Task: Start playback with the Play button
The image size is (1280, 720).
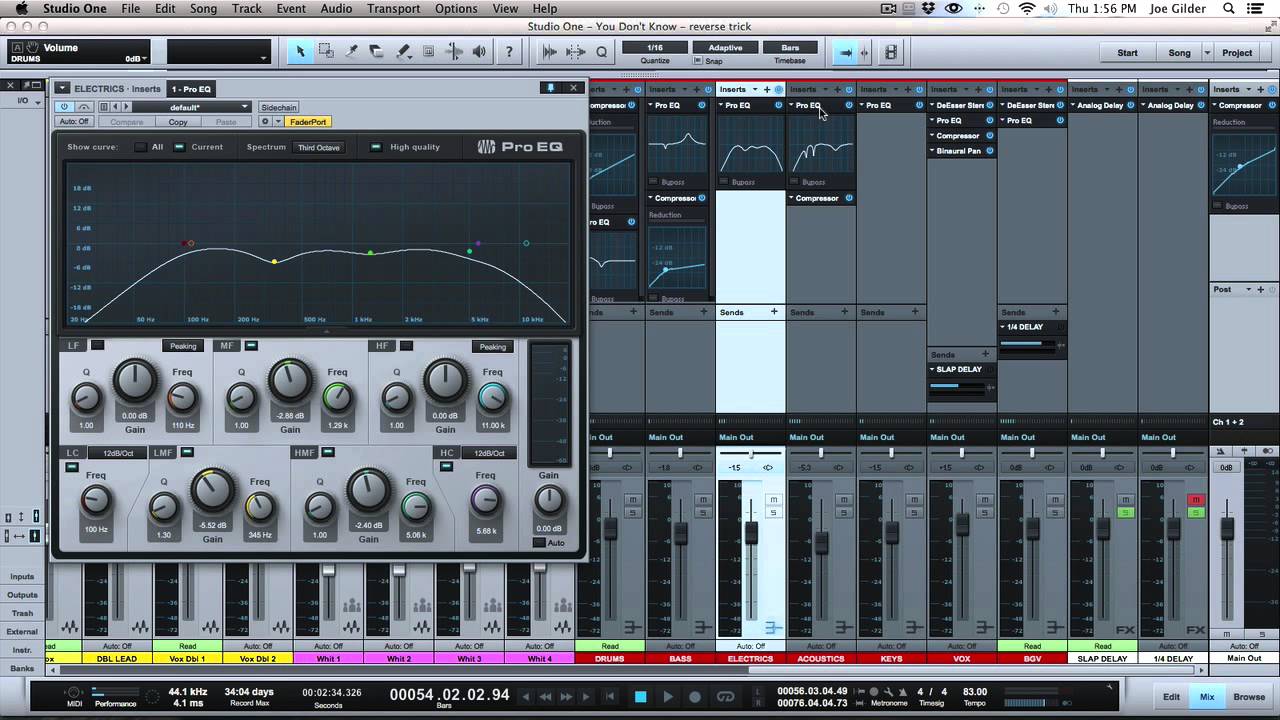Action: [x=668, y=696]
